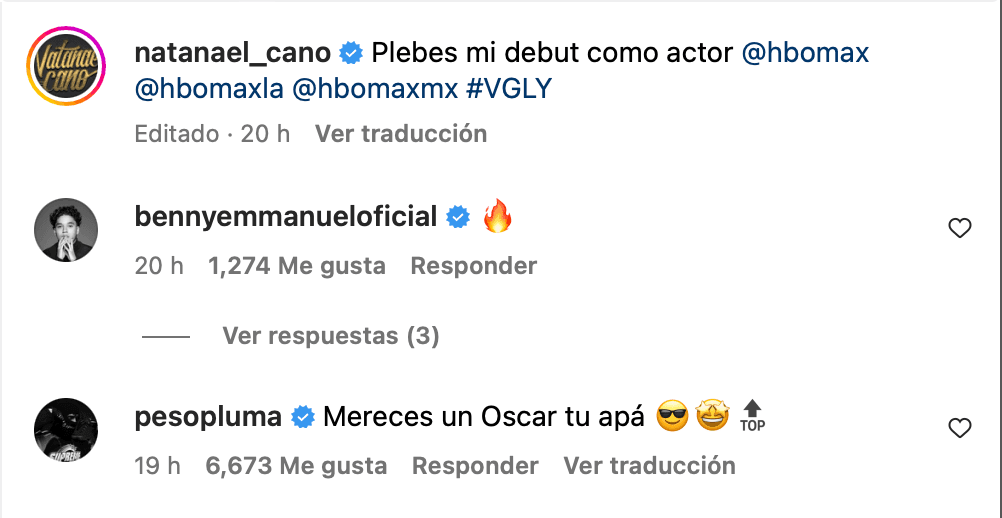Open pesopluma's avatar
The image size is (1002, 518).
tap(67, 428)
